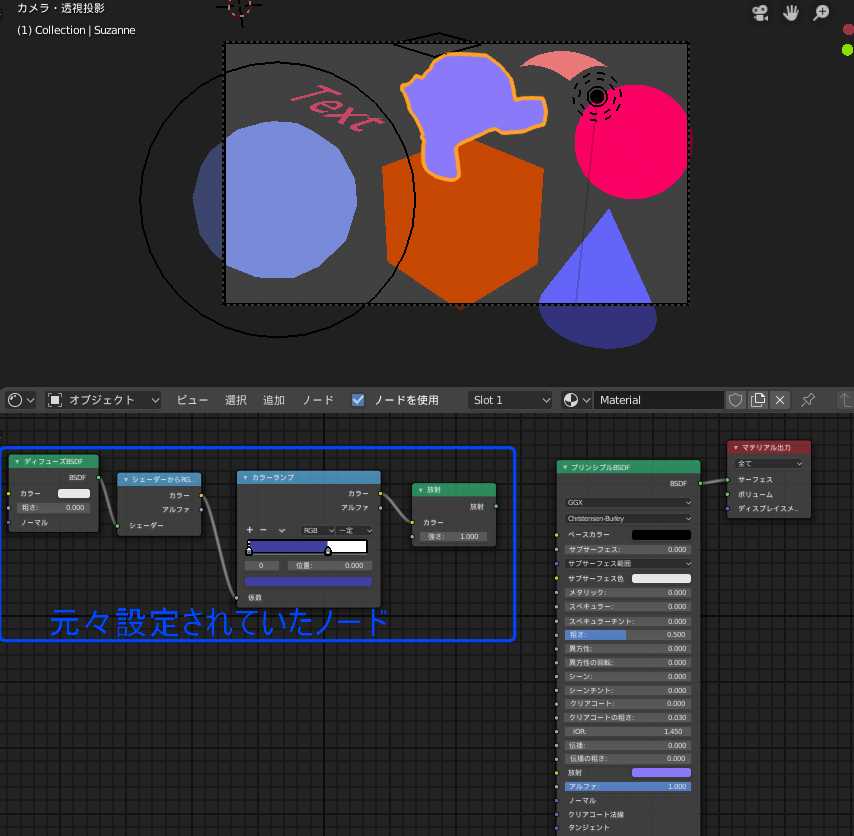Open the GGX distribution dropdown

pos(629,502)
